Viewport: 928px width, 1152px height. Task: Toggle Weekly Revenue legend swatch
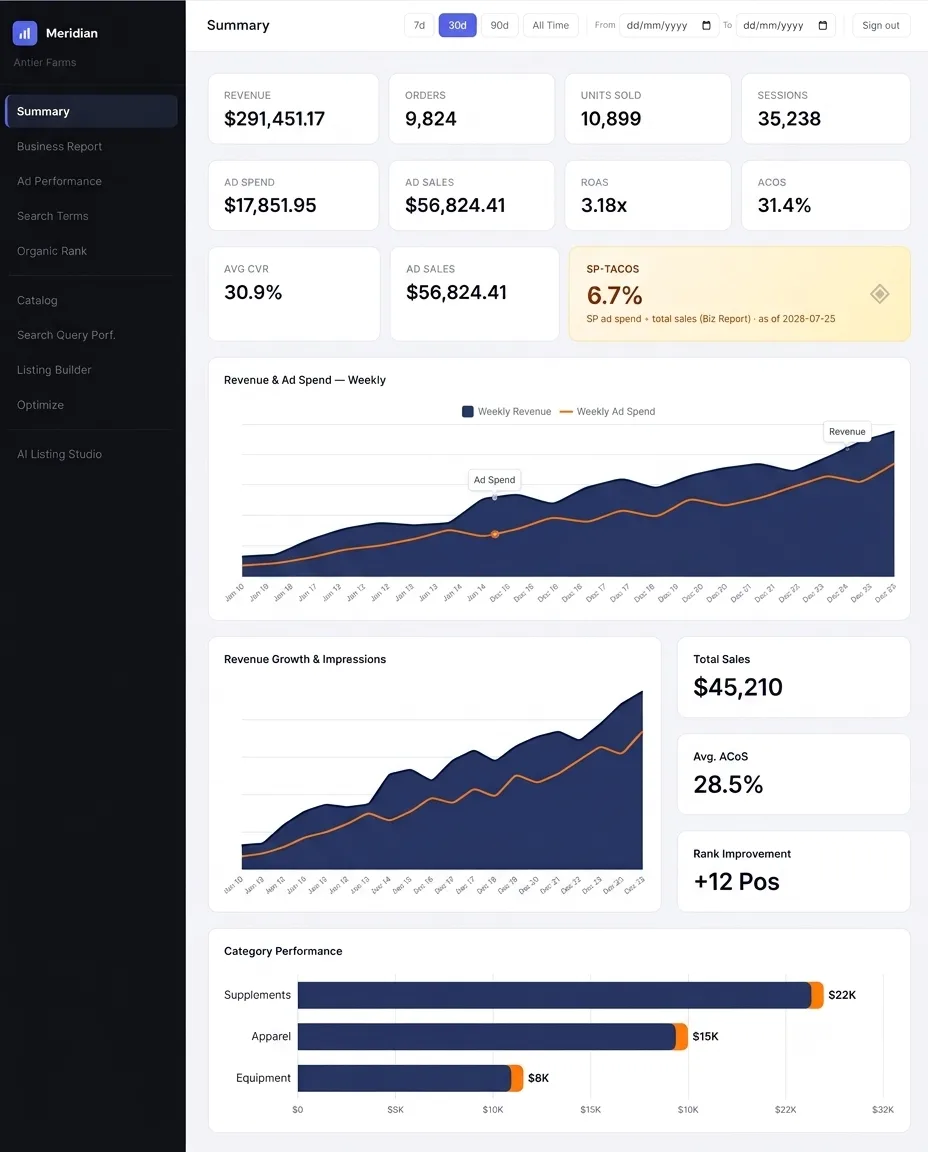[x=467, y=411]
